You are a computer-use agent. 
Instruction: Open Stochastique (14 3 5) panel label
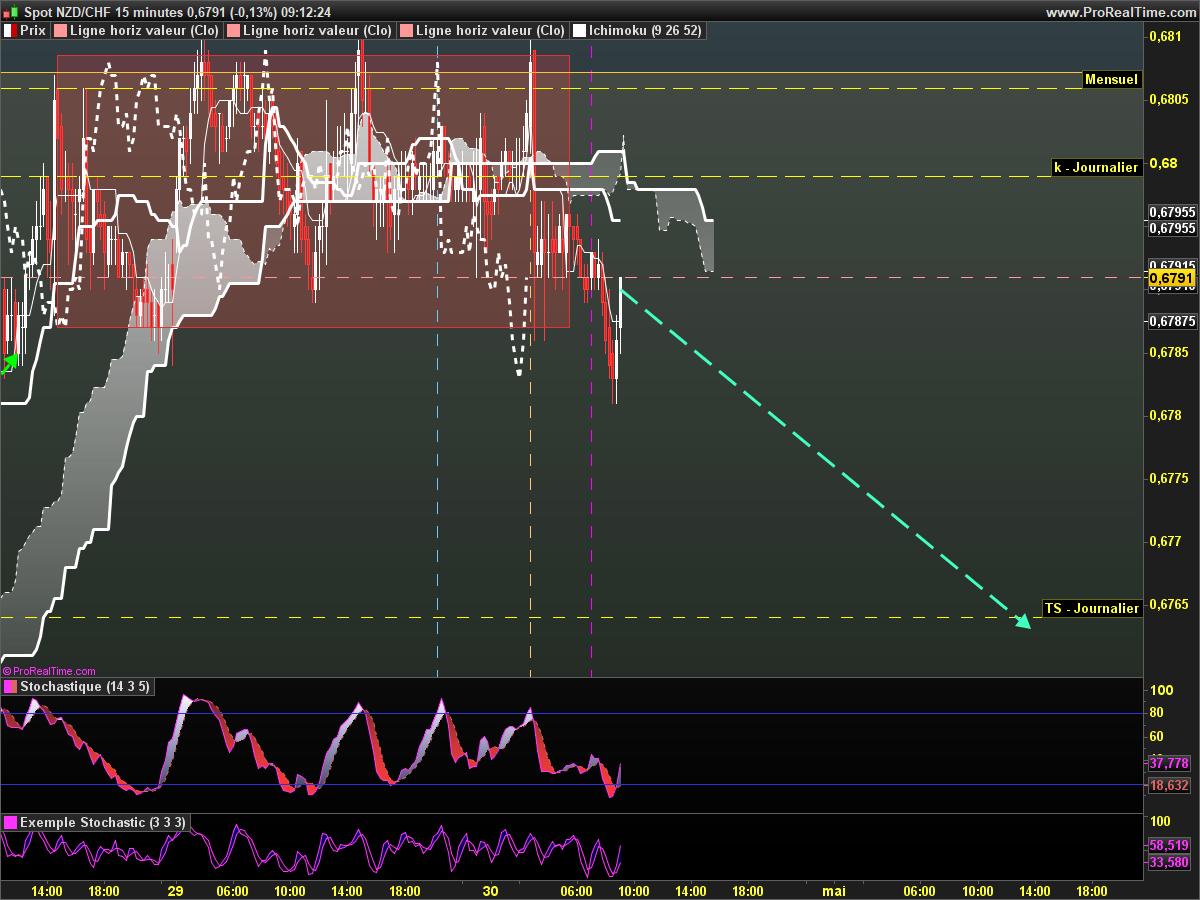click(85, 687)
